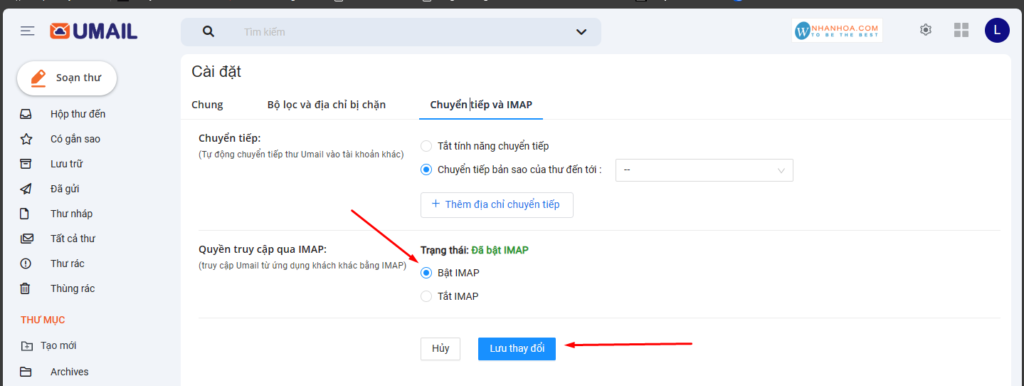
Task: Click the Hủy cancel button
Action: coord(440,348)
